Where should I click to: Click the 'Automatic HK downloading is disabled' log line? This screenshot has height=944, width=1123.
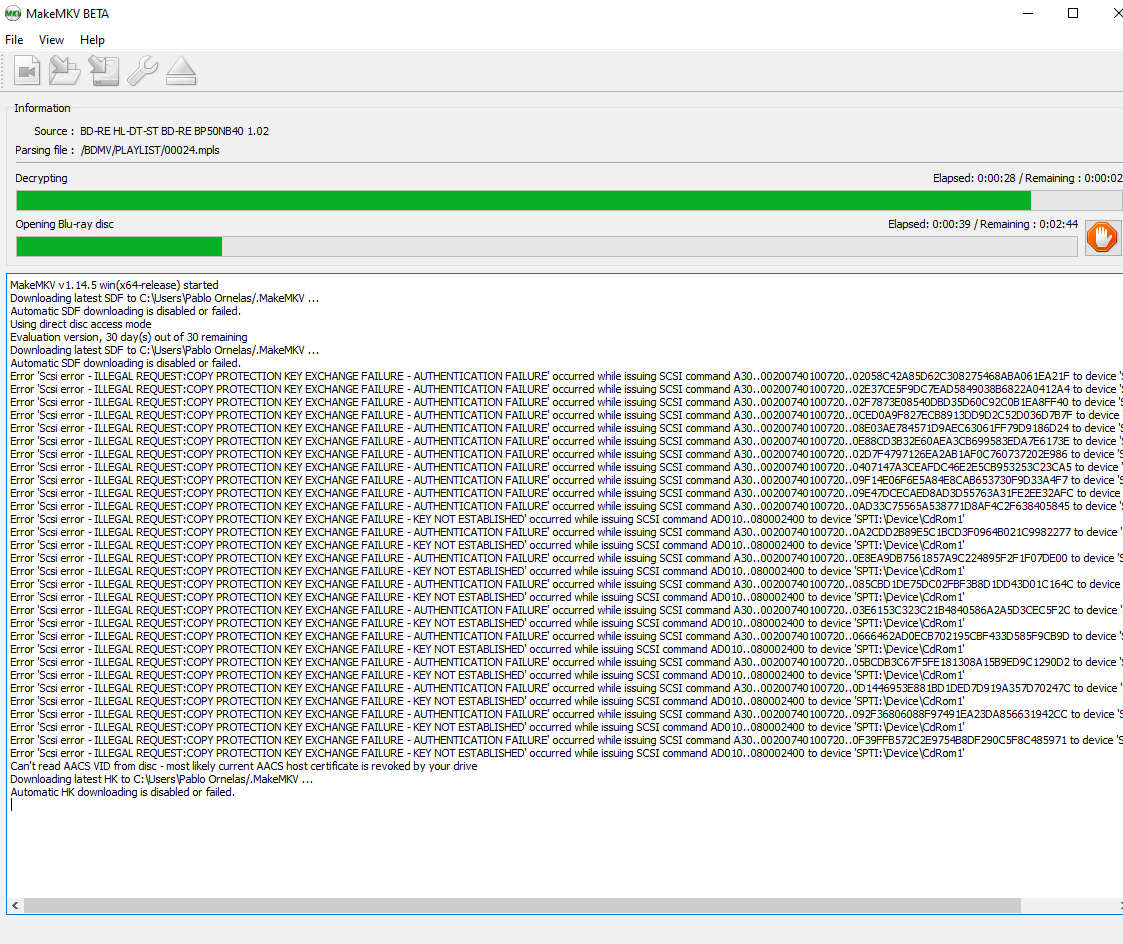122,792
